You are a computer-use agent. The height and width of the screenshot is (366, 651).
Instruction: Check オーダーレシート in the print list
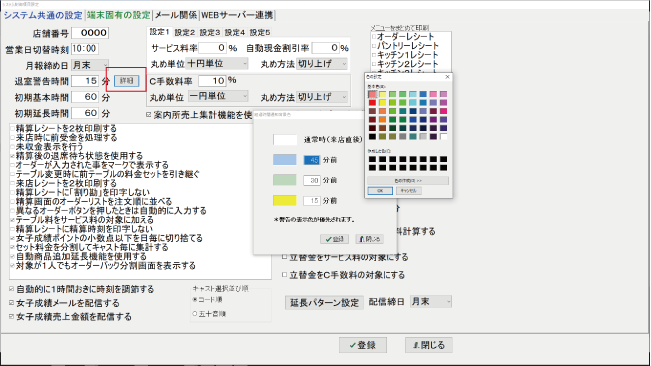pos(374,37)
